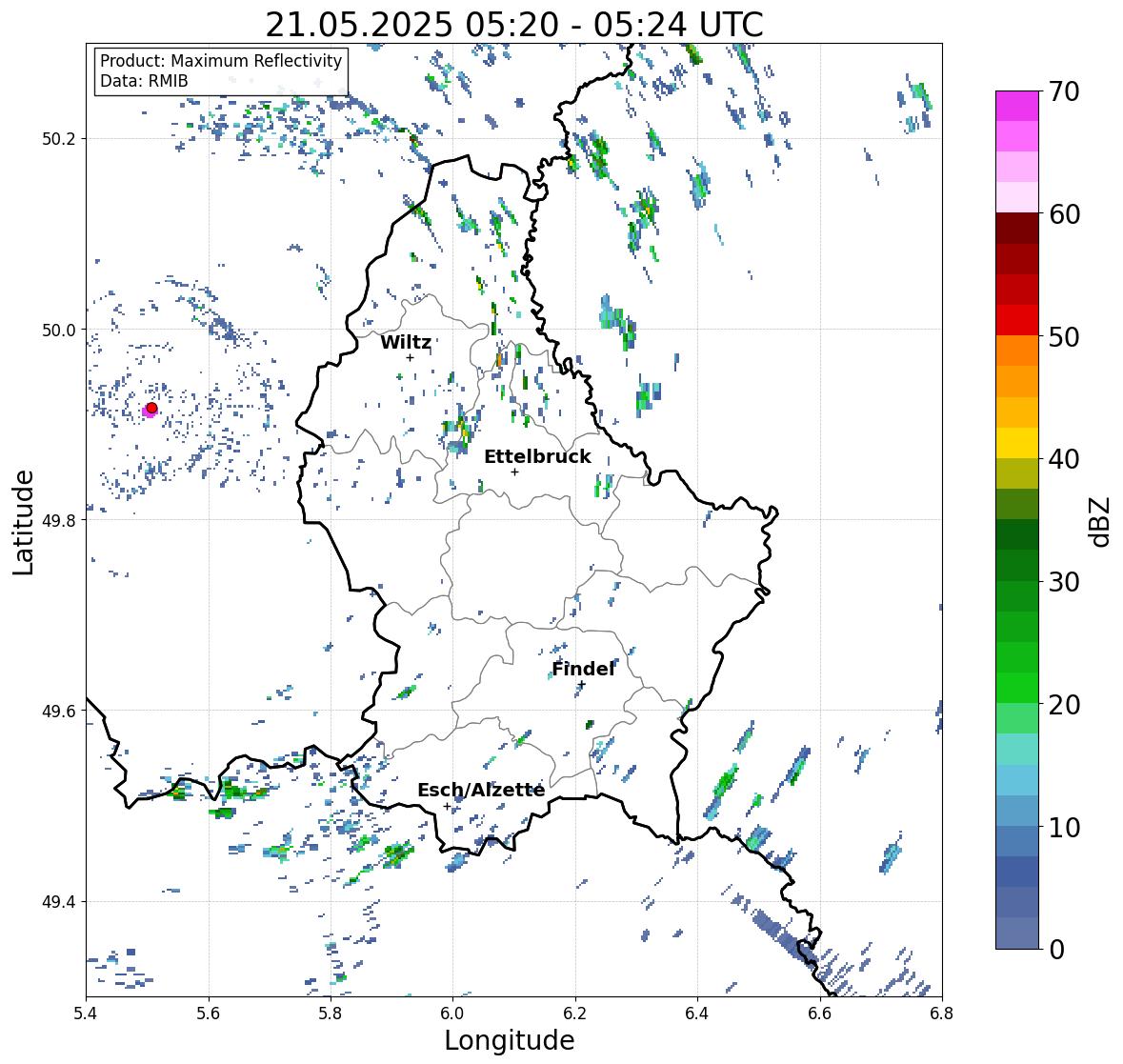
Task: Click the colorbar tick label 20
Action: click(1064, 705)
